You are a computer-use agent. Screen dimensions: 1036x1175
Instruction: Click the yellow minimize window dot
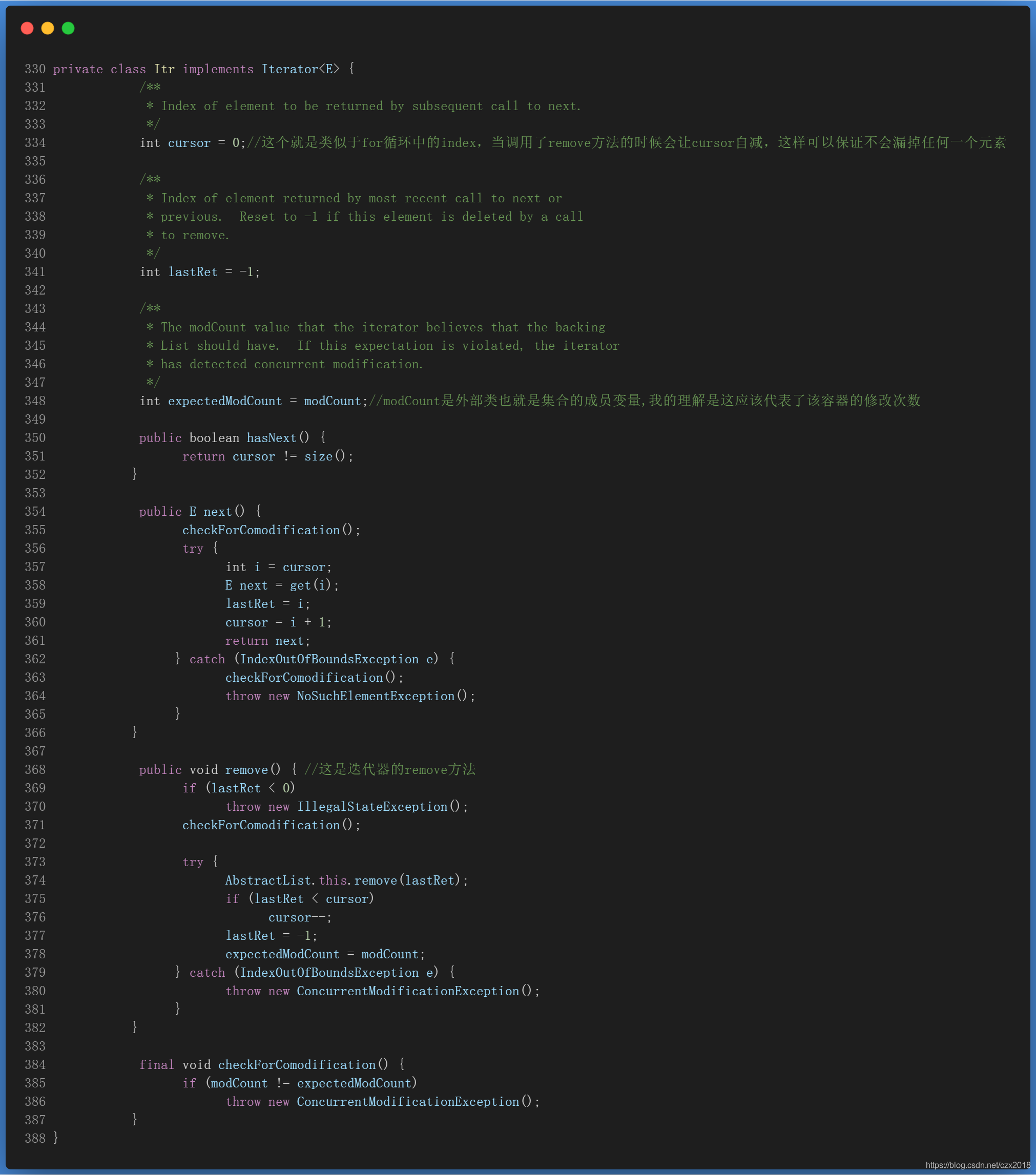tap(48, 28)
